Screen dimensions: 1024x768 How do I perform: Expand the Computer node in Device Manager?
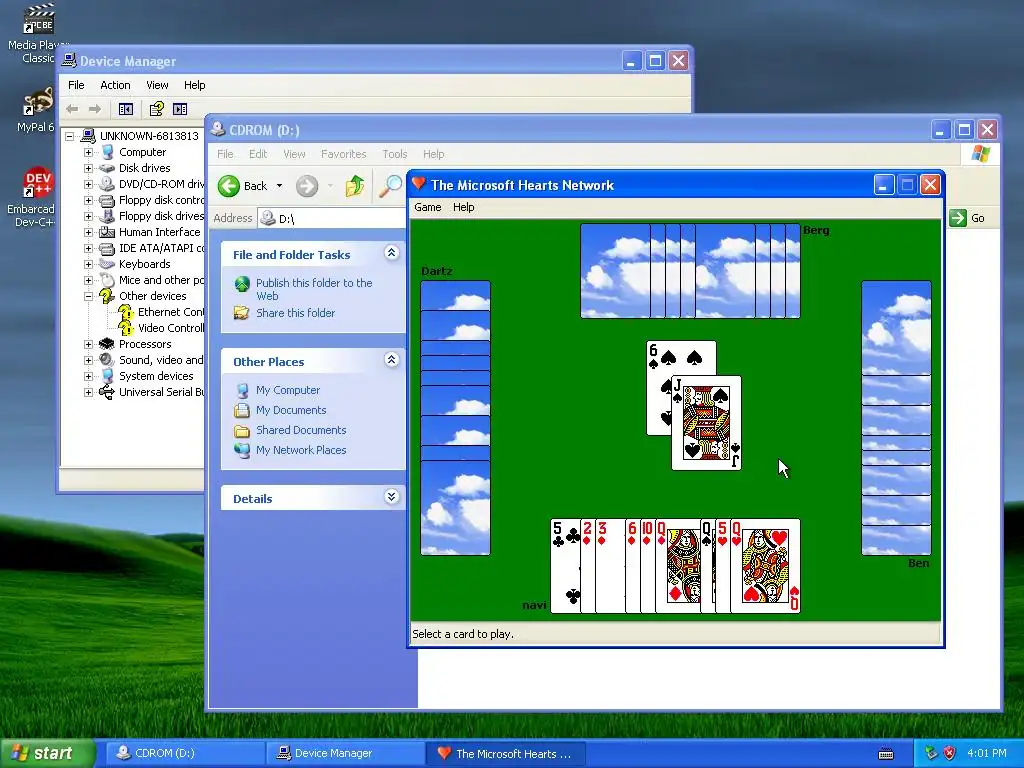88,152
